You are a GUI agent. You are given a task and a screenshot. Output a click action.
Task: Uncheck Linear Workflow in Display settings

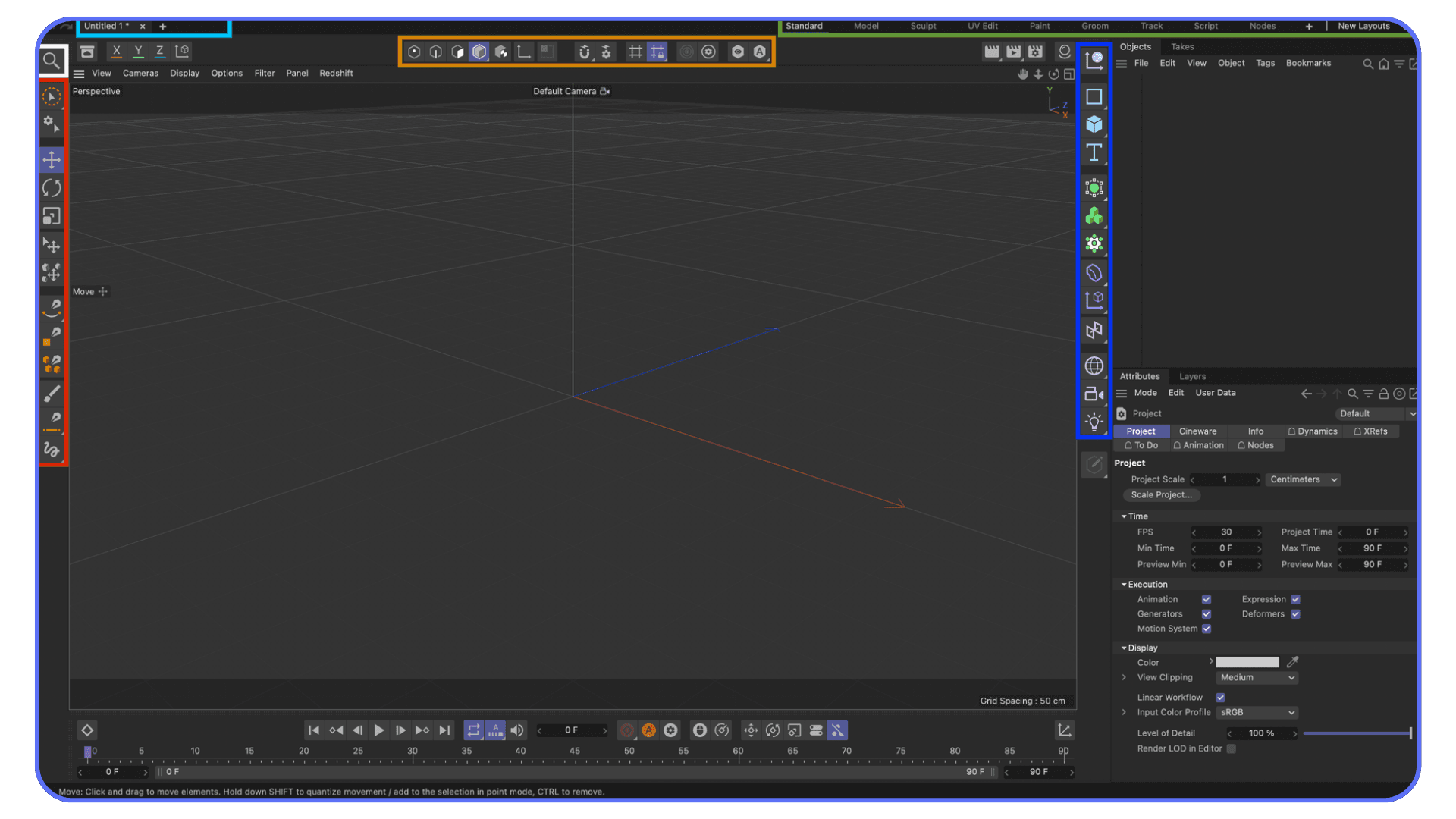[x=1221, y=698]
